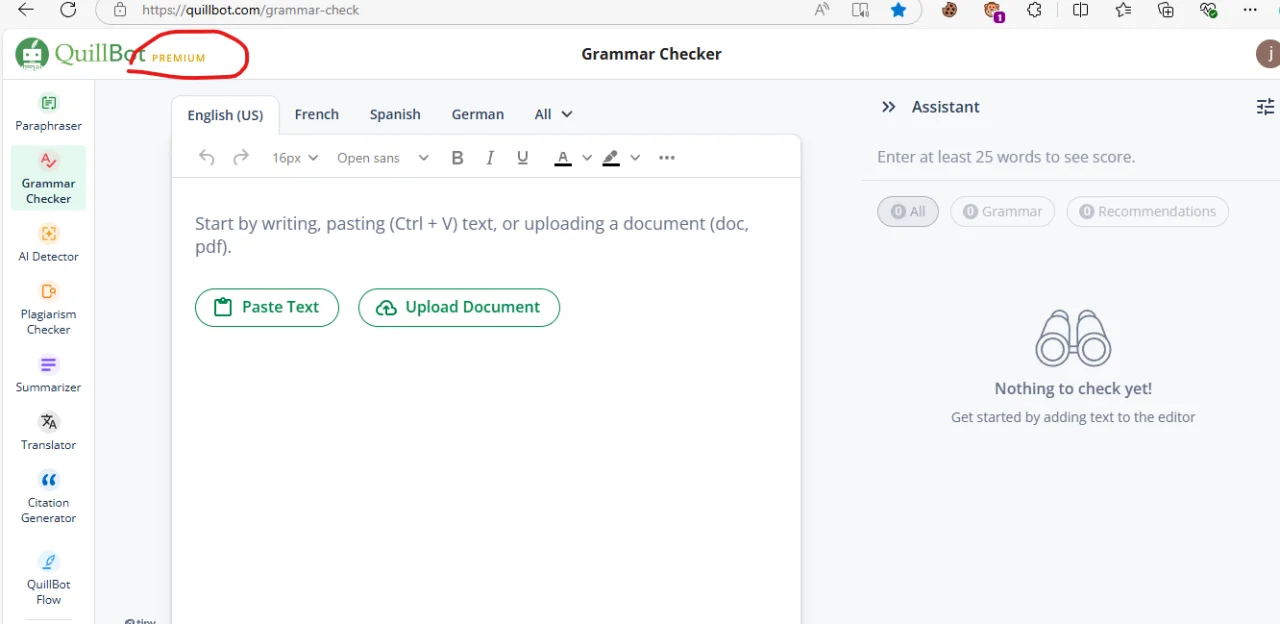Open the text color dropdown arrow

click(587, 158)
